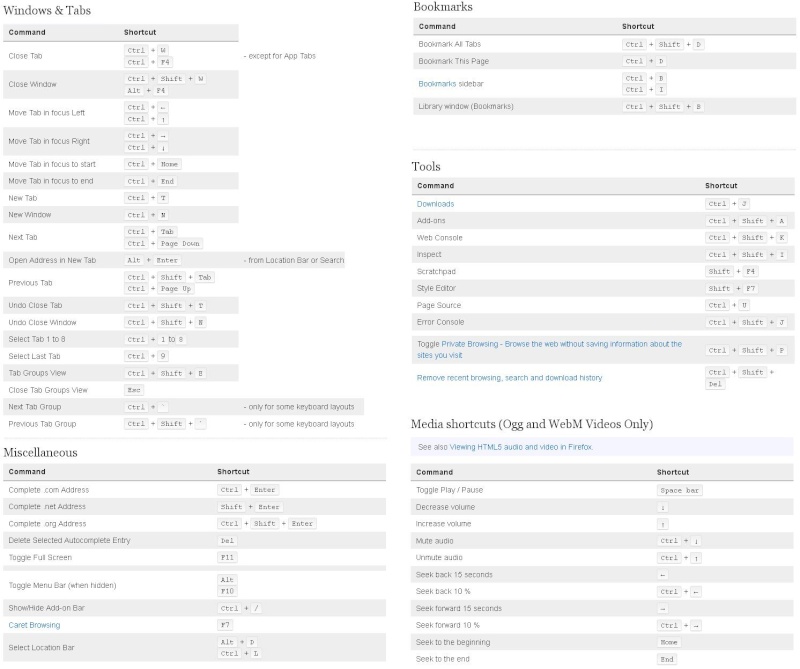Click the 'Web Console' command text
This screenshot has width=800, height=669.
click(439, 238)
